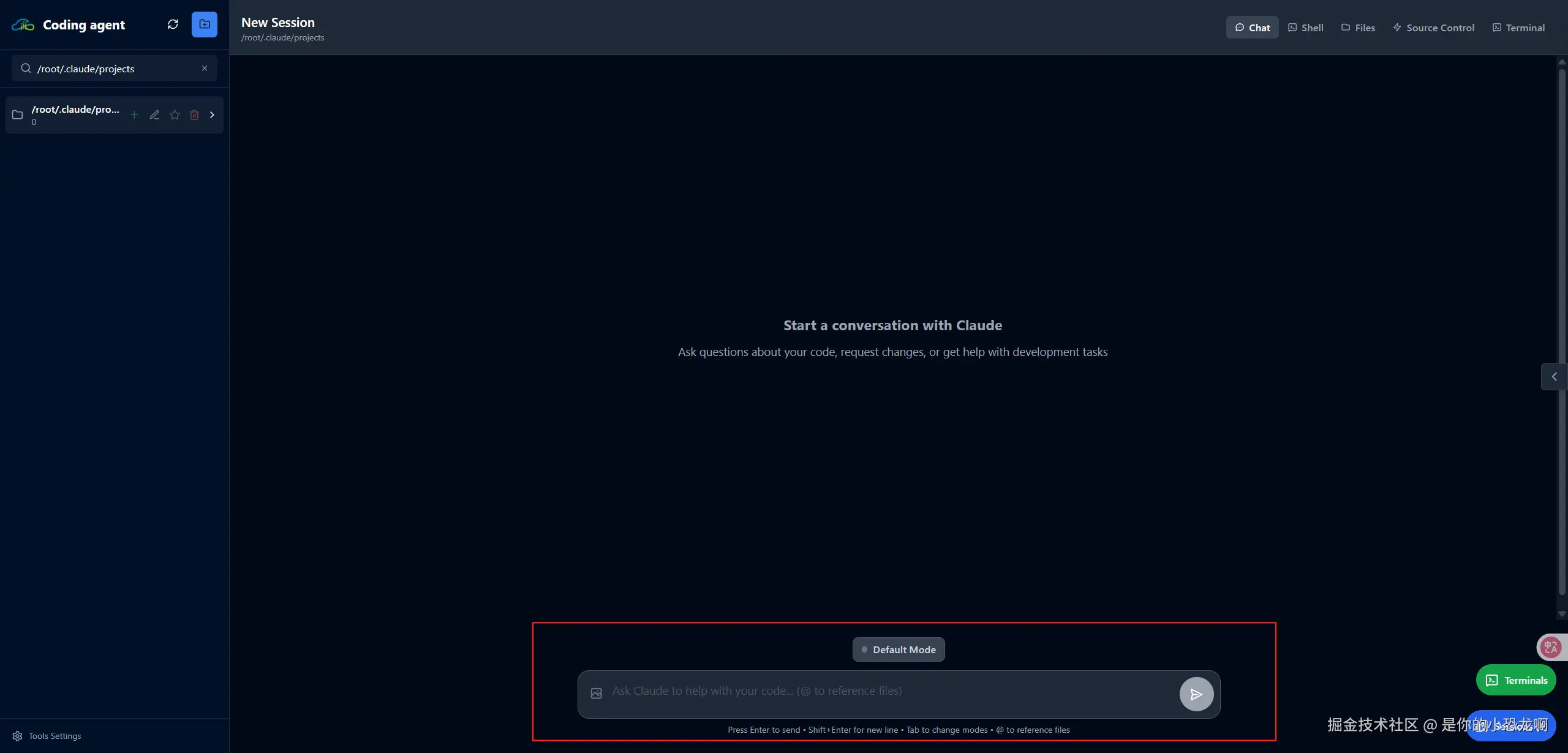Click the image attach icon in chat input
The image size is (1568, 753).
[596, 694]
